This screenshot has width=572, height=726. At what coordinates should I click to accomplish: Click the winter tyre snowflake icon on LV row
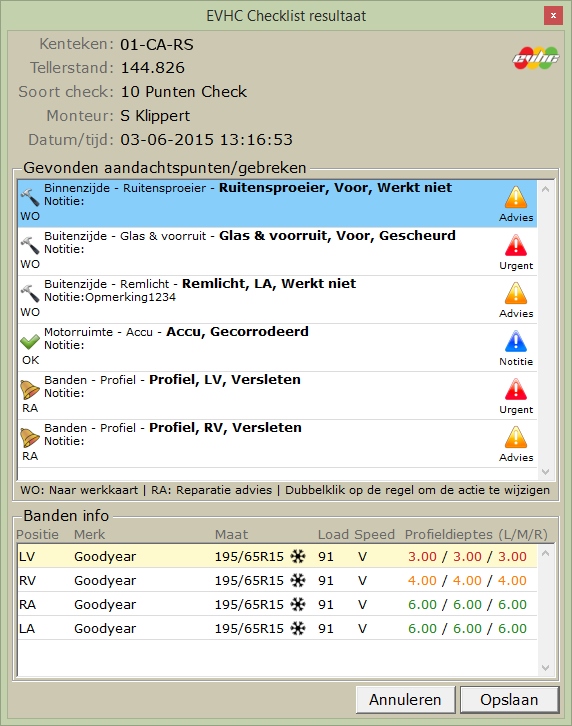tap(298, 556)
